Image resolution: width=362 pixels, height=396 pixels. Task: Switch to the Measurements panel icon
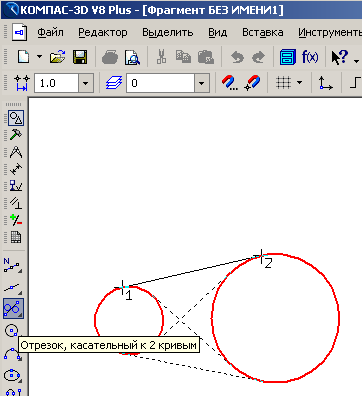(16, 169)
